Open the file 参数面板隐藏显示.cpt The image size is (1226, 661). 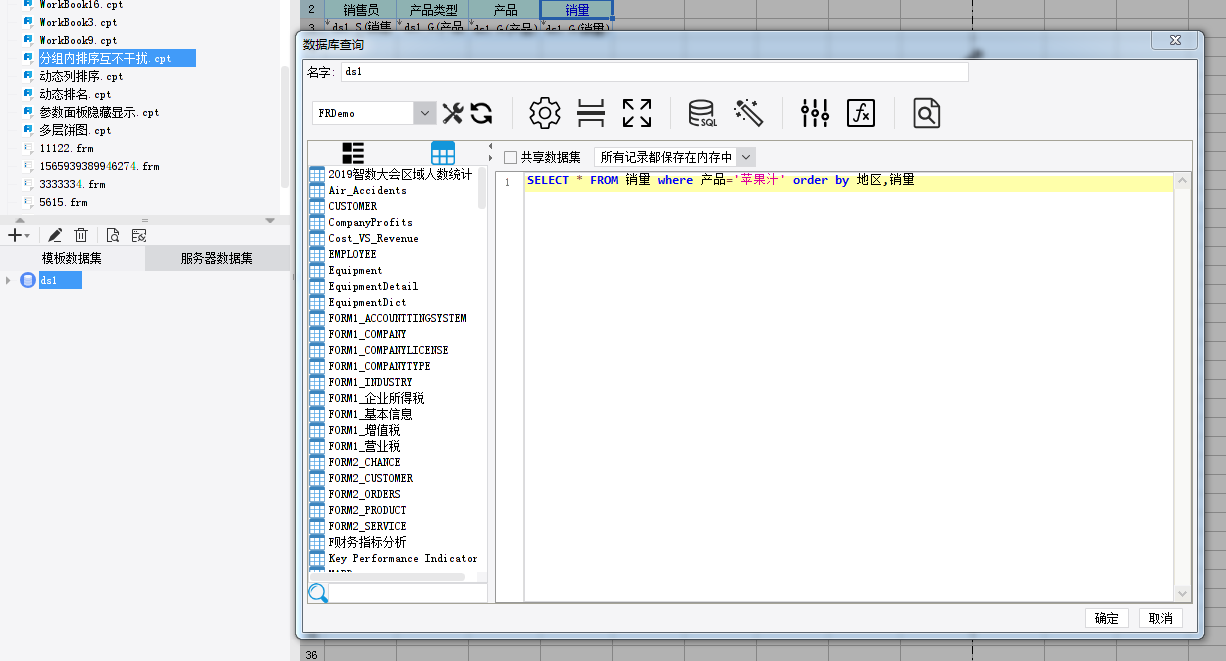point(99,112)
